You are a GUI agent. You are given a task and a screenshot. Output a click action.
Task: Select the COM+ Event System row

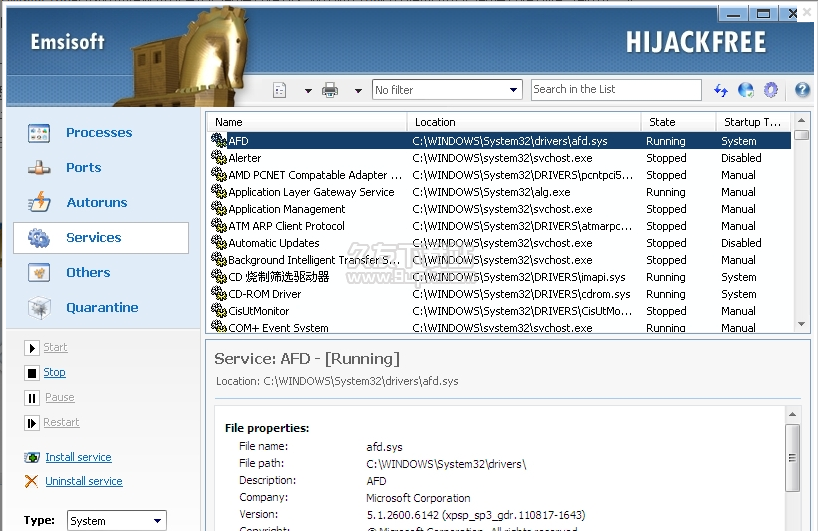(x=499, y=327)
